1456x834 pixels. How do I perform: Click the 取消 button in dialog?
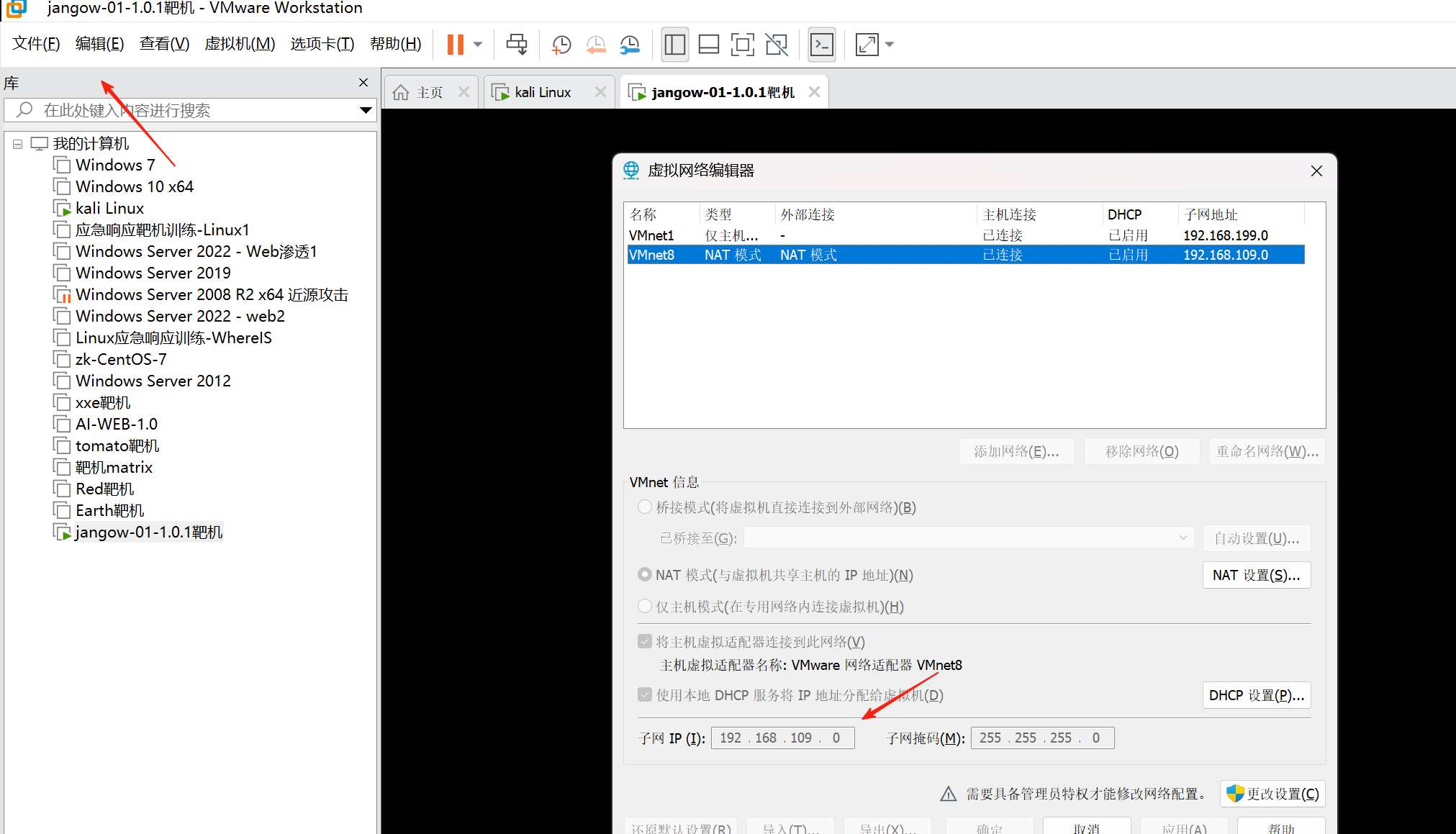click(x=1087, y=828)
